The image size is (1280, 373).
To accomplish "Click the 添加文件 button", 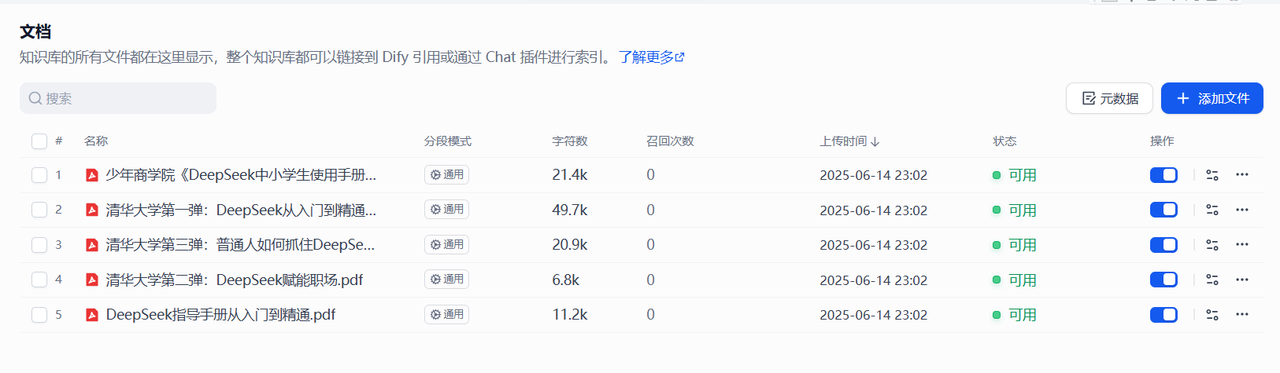I will (x=1212, y=98).
